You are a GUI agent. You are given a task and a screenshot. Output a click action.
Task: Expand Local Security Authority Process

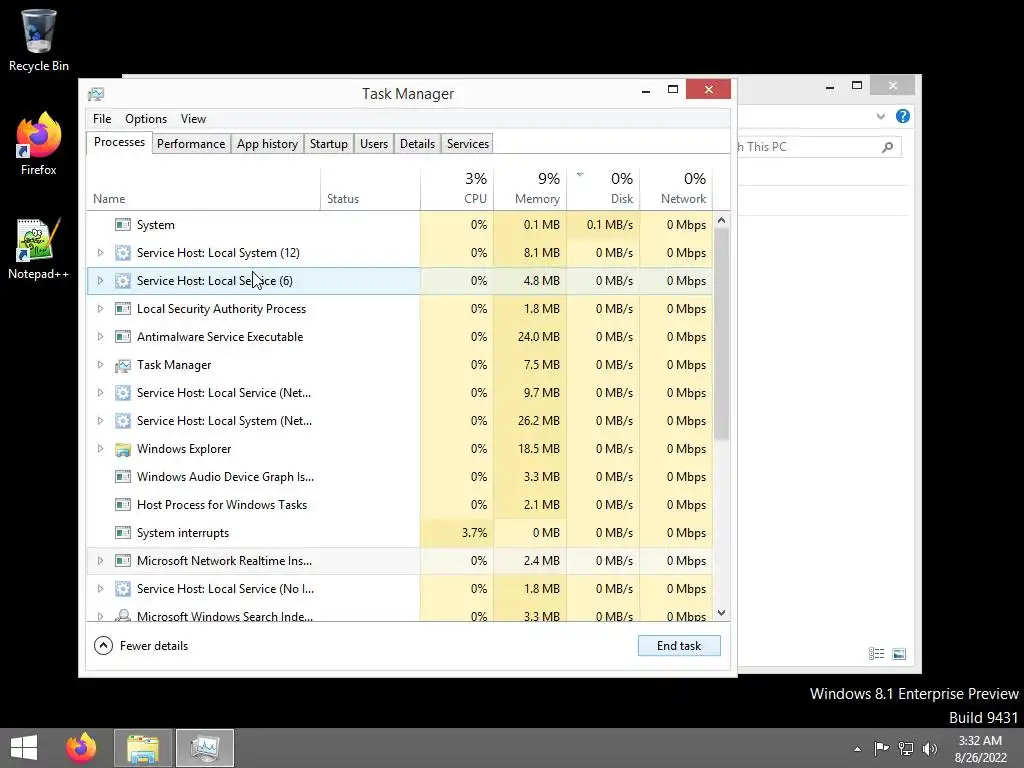pyautogui.click(x=100, y=309)
